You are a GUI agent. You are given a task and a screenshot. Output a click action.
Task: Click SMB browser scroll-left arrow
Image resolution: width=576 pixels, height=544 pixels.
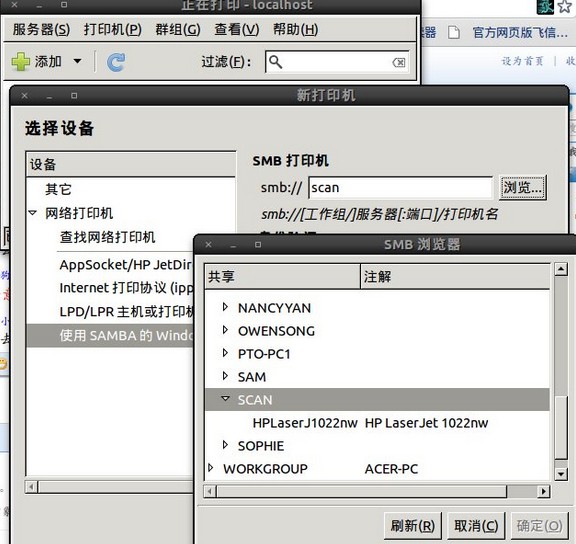210,491
